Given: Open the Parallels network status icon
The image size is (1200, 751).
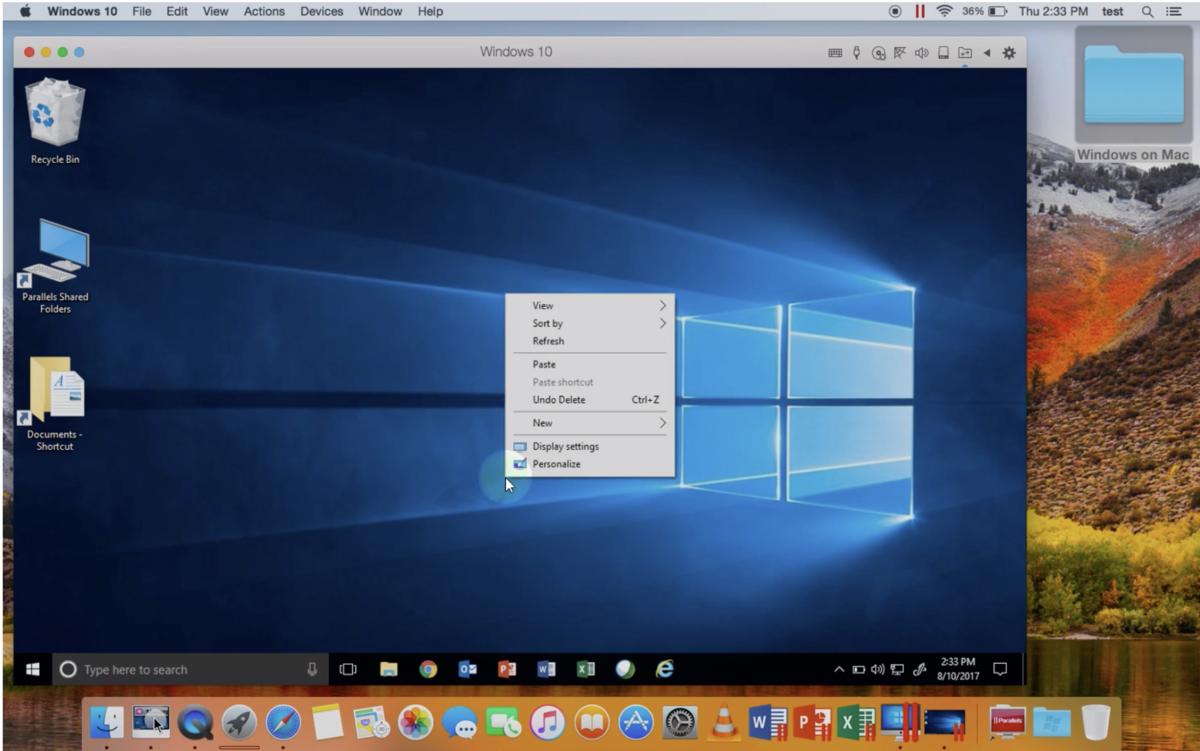Looking at the screenshot, I should (x=900, y=53).
